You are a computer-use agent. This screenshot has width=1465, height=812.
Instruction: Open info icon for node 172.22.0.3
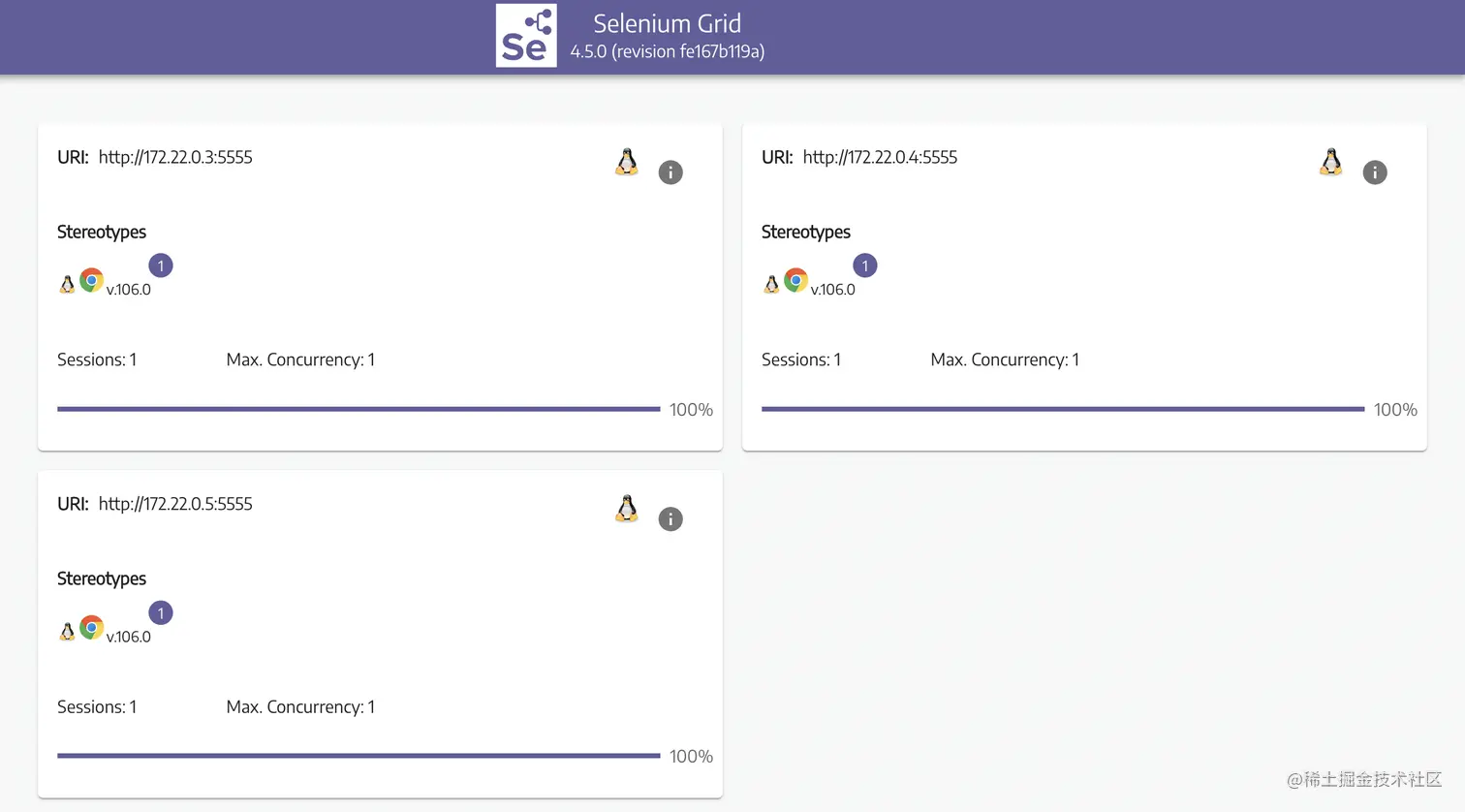pyautogui.click(x=670, y=172)
